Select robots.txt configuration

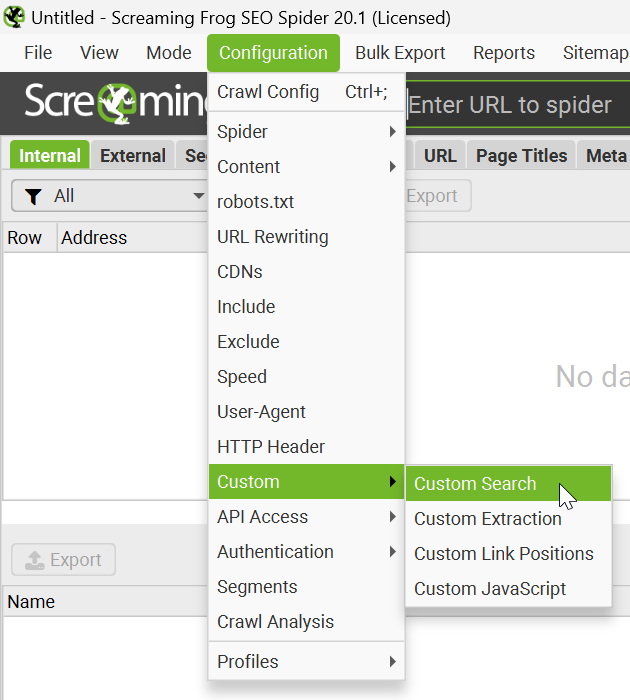[x=306, y=202]
